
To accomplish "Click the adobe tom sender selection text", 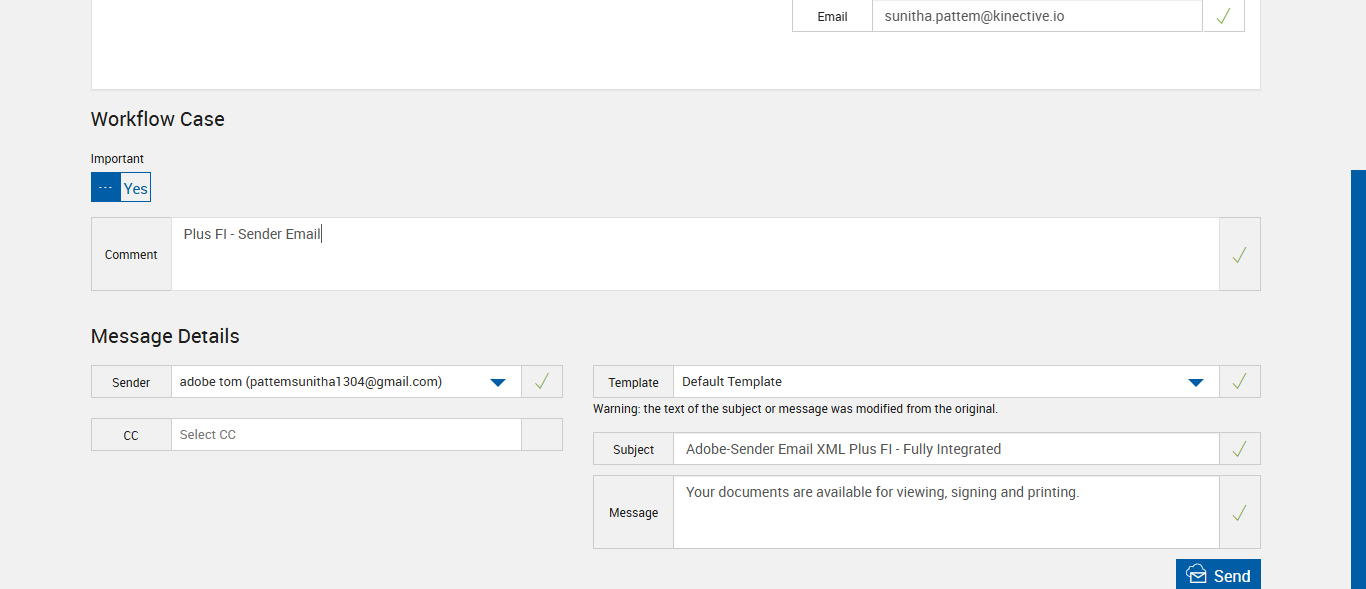I will pos(311,382).
